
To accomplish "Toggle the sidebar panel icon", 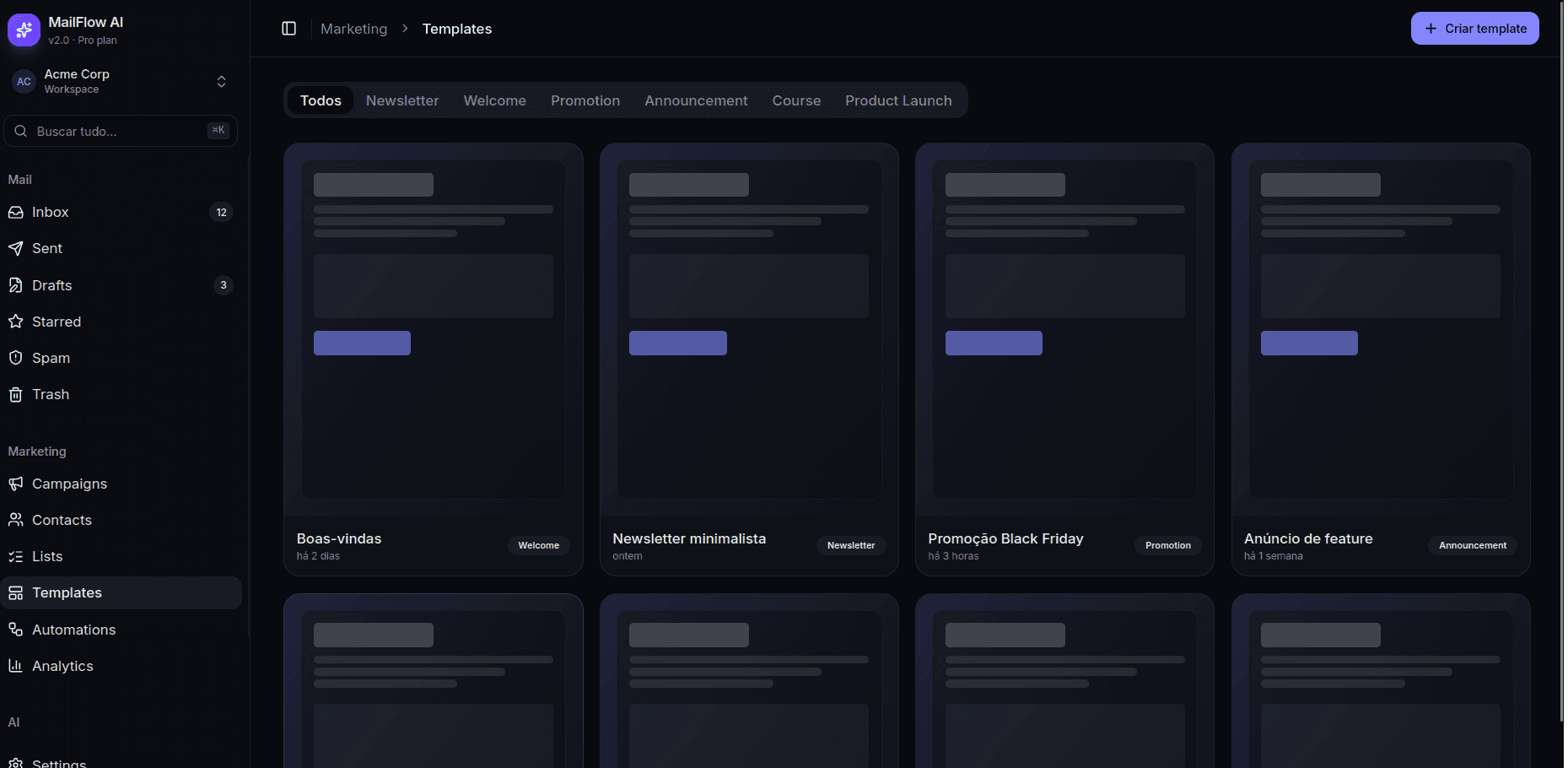I will click(x=288, y=29).
